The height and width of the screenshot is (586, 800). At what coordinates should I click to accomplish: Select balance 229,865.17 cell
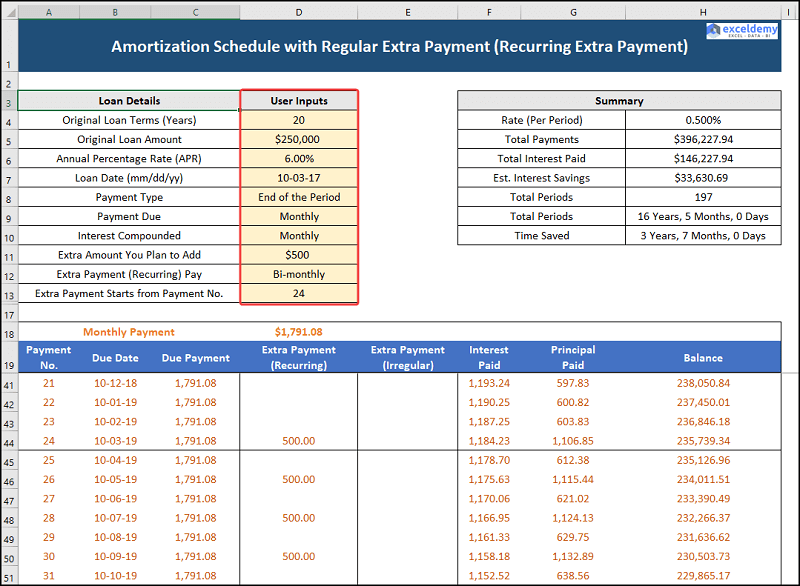pyautogui.click(x=703, y=575)
